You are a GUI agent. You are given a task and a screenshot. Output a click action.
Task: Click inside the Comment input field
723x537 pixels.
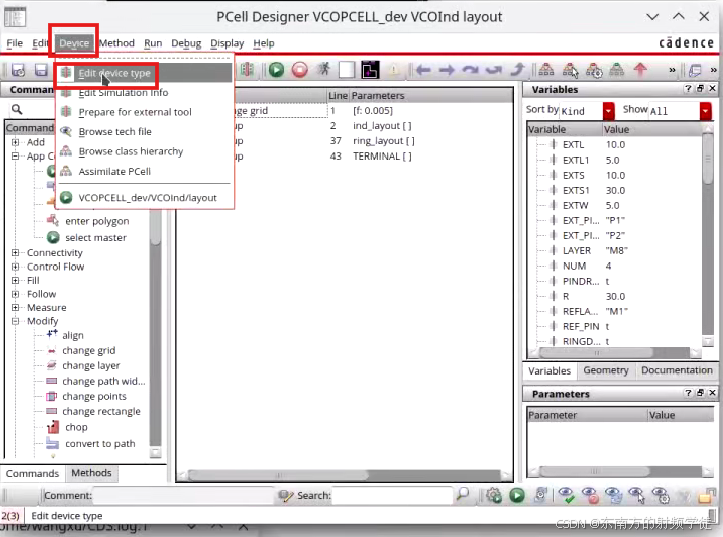tap(183, 496)
